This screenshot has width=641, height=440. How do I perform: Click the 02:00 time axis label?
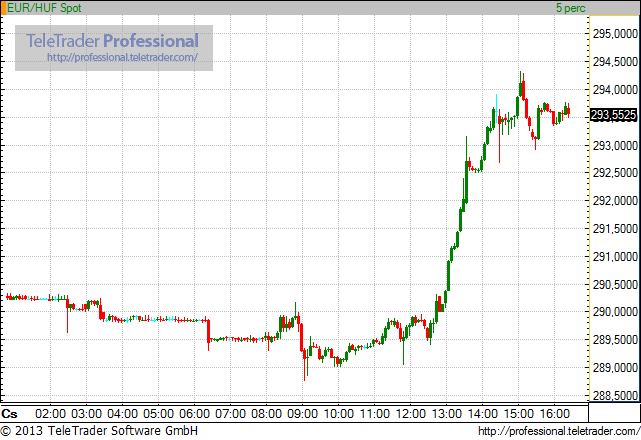pyautogui.click(x=50, y=413)
